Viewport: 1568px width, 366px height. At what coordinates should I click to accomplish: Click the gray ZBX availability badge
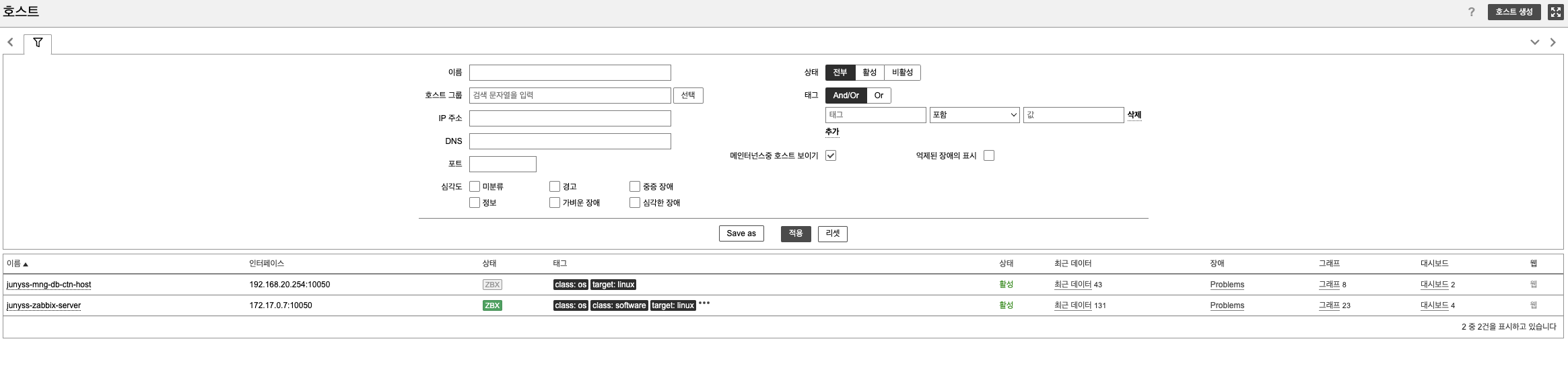tap(492, 285)
